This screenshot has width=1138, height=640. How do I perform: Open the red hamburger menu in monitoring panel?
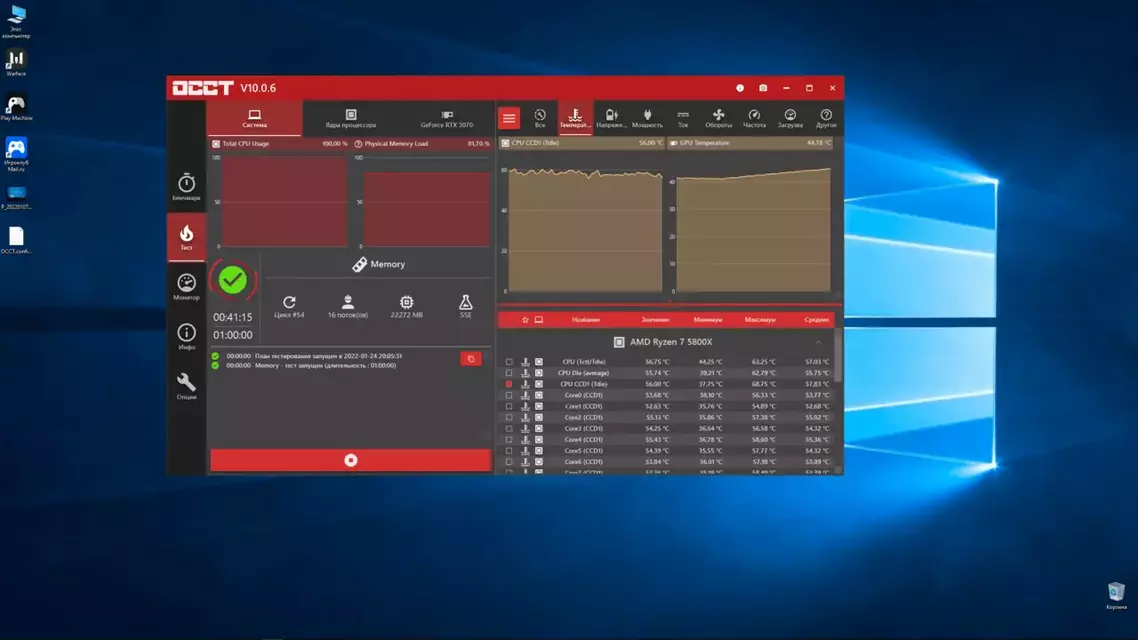point(509,118)
